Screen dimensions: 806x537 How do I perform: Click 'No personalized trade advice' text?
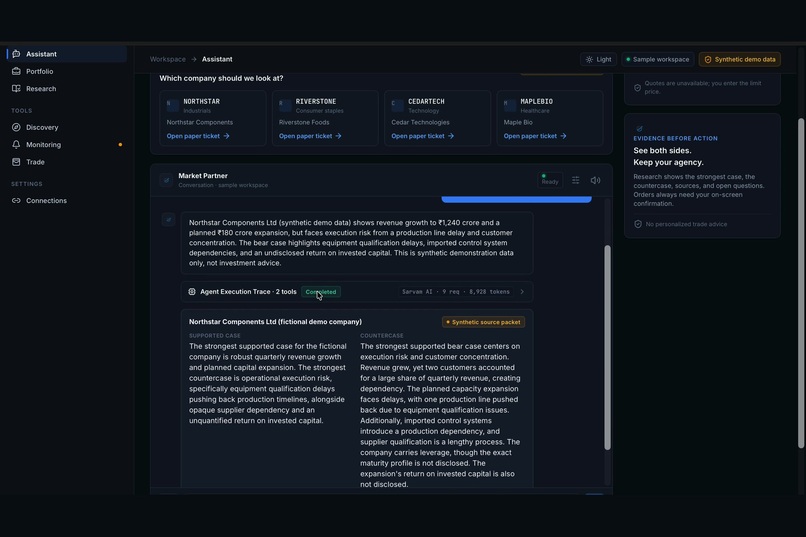686,224
